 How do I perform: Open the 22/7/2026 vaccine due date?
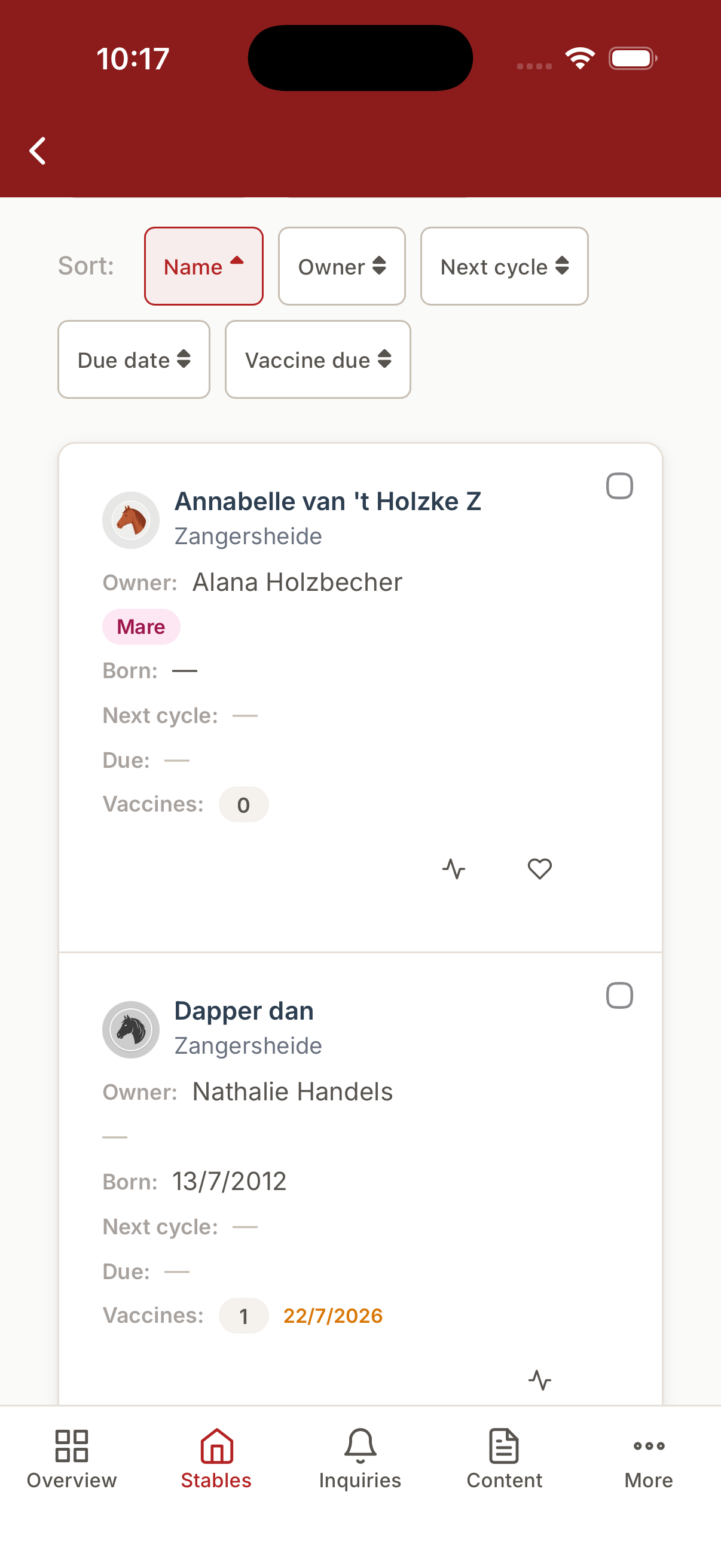click(x=333, y=1316)
